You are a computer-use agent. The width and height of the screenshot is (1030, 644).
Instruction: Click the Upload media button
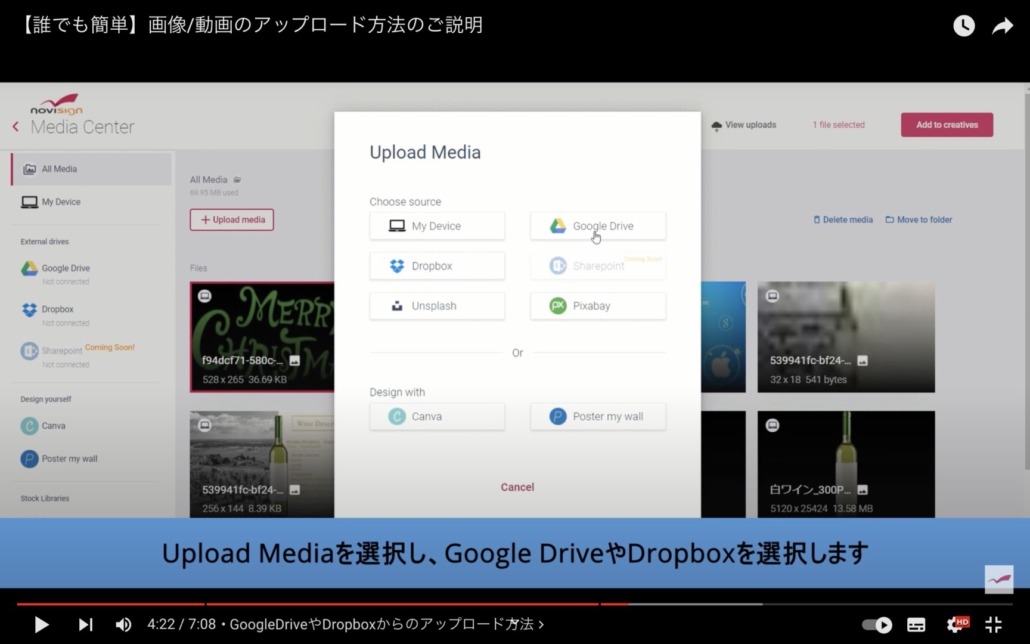coord(232,219)
